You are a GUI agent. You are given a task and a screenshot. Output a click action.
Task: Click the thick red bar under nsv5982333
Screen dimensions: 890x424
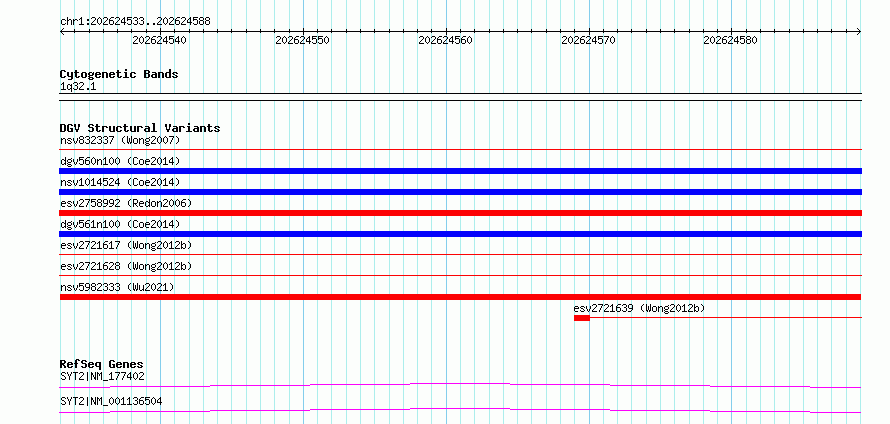click(x=460, y=297)
